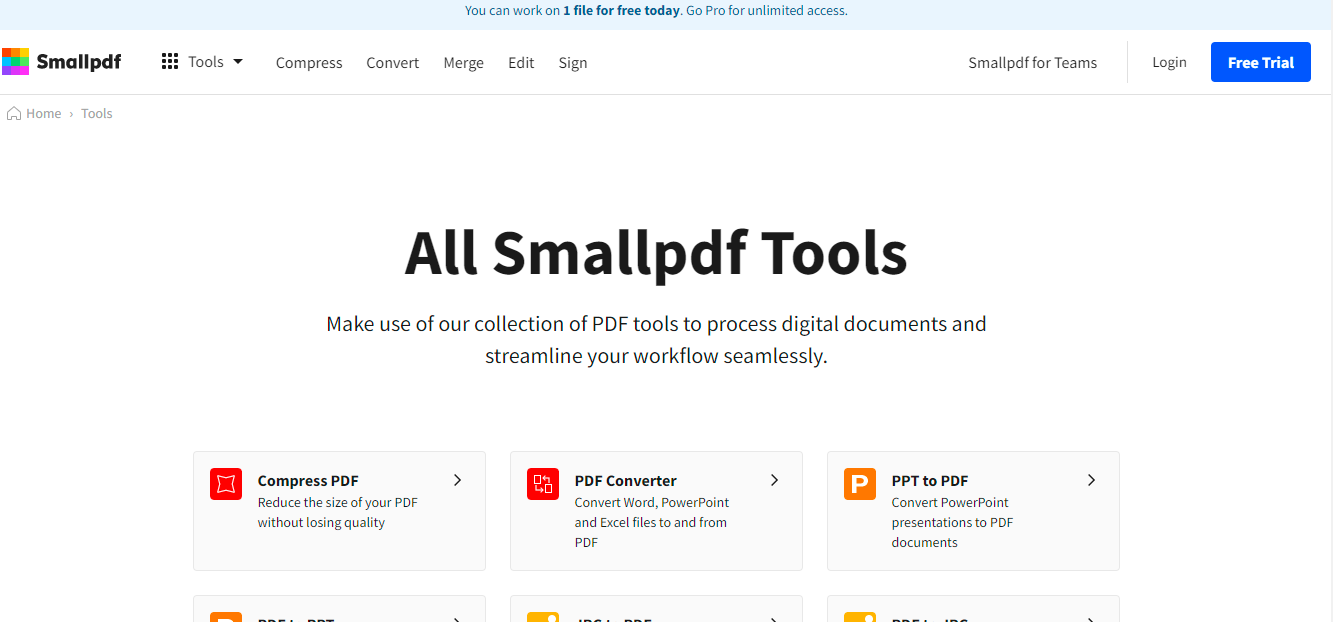Click "Convert Word, PowerPoint and Excel files" description
This screenshot has width=1333, height=622.
coord(652,523)
